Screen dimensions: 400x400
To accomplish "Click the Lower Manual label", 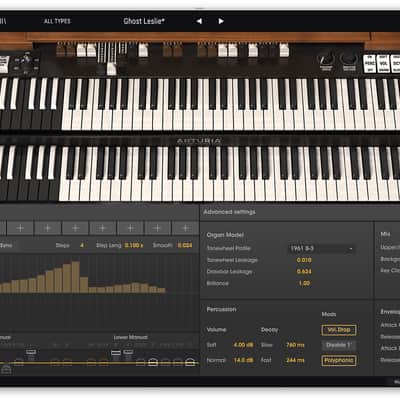I will 130,337.
